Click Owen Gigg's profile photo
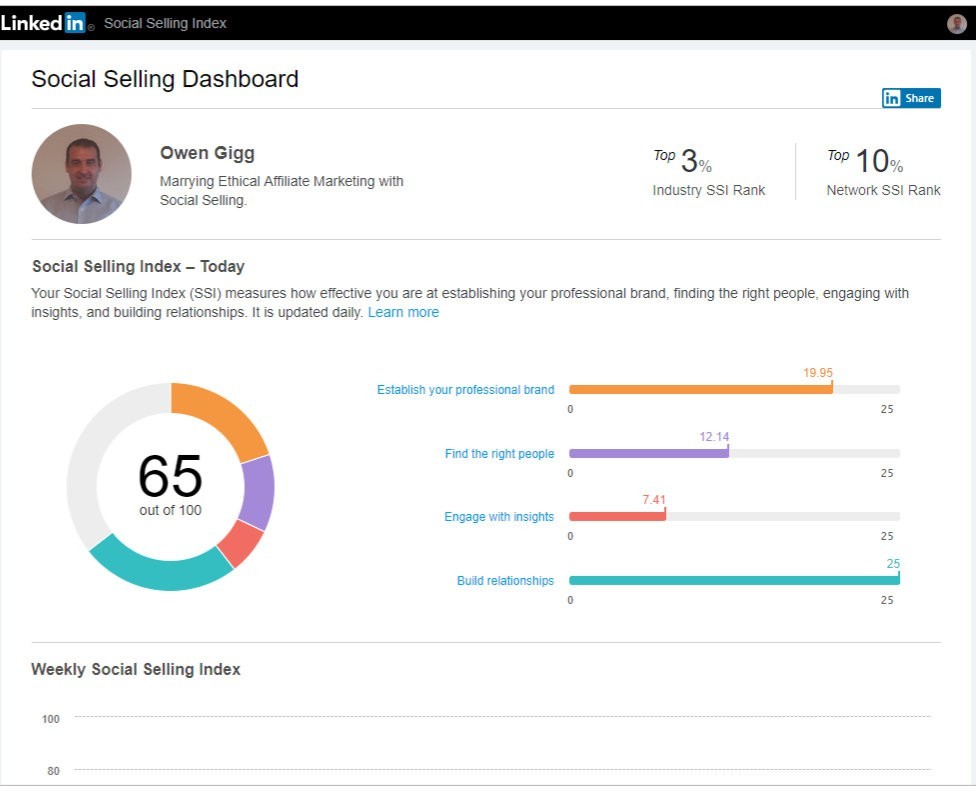The height and width of the screenshot is (792, 976). (81, 174)
